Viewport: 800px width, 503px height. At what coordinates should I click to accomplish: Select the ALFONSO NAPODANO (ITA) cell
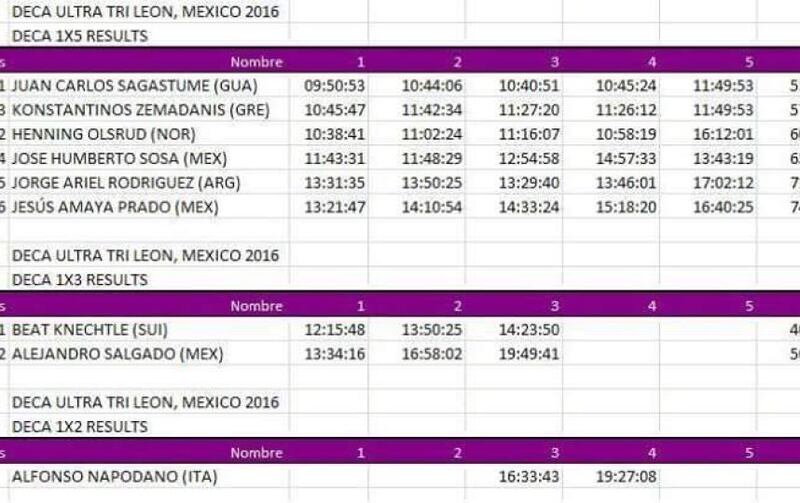coord(149,476)
